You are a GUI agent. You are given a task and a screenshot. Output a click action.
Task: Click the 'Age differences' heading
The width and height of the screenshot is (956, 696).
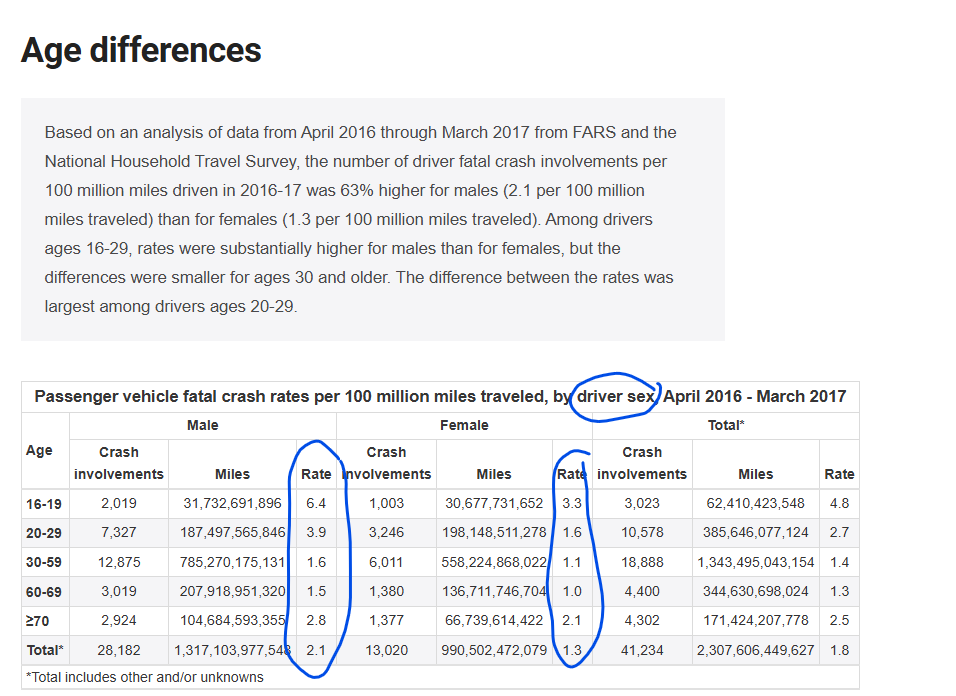click(141, 50)
